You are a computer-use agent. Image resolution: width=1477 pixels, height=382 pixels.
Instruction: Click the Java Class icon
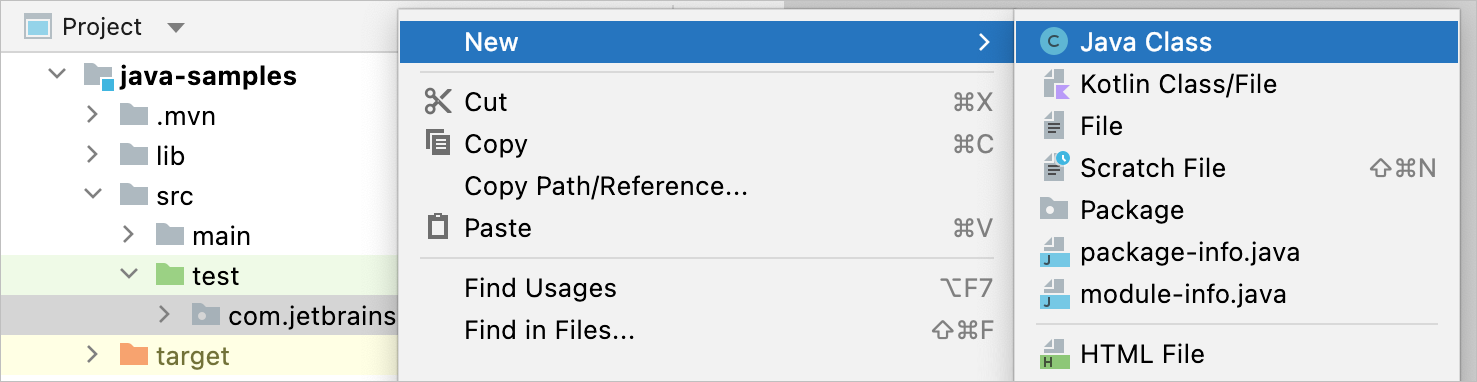click(x=1054, y=42)
